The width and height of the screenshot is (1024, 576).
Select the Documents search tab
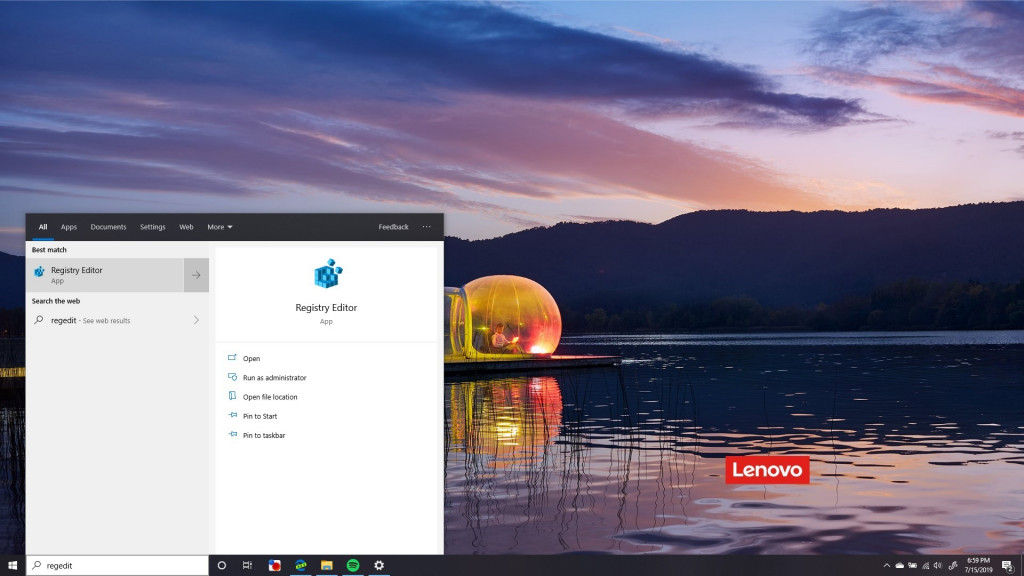pyautogui.click(x=108, y=227)
